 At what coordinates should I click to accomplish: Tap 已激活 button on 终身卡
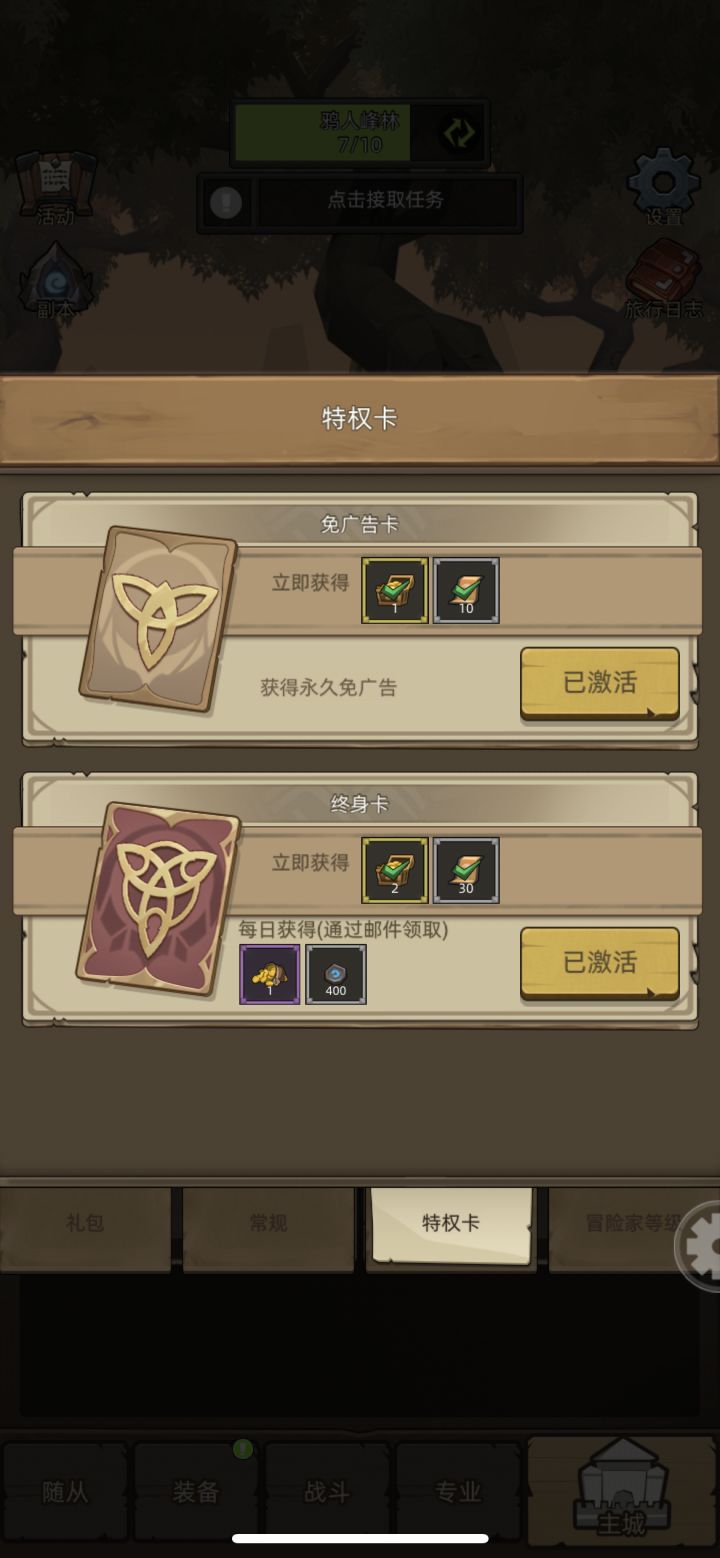click(x=599, y=963)
